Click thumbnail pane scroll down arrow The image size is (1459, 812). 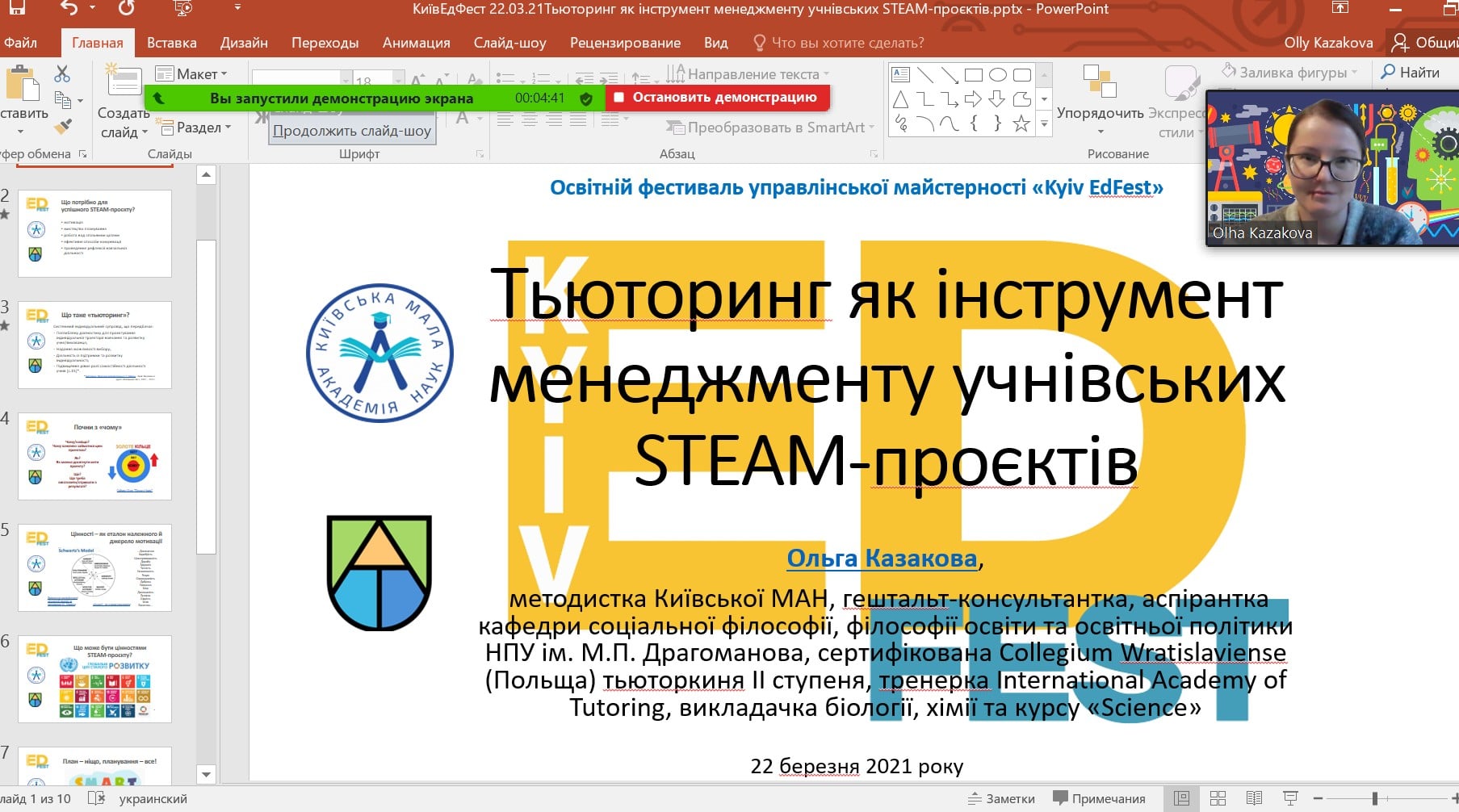click(x=206, y=774)
